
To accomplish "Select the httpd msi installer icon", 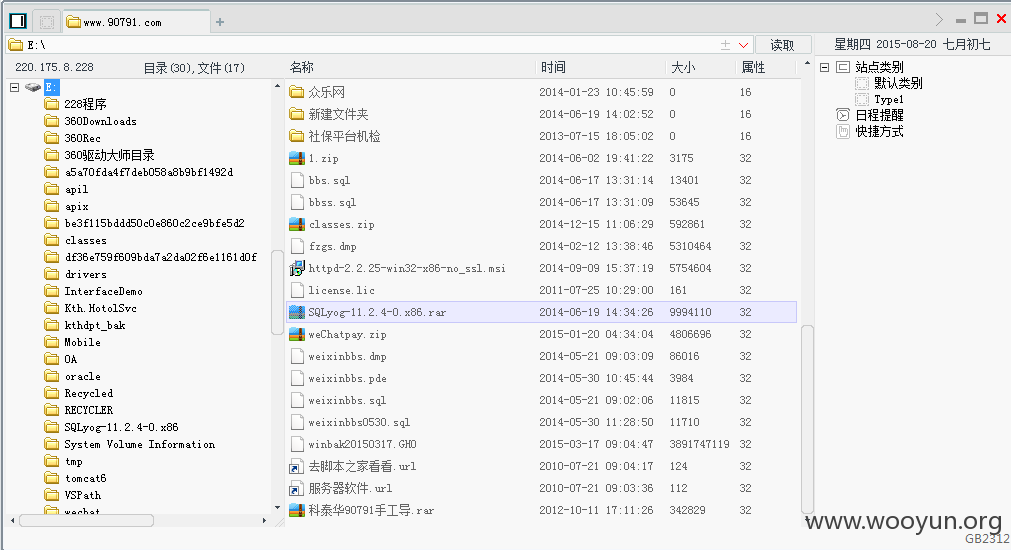I will click(297, 268).
